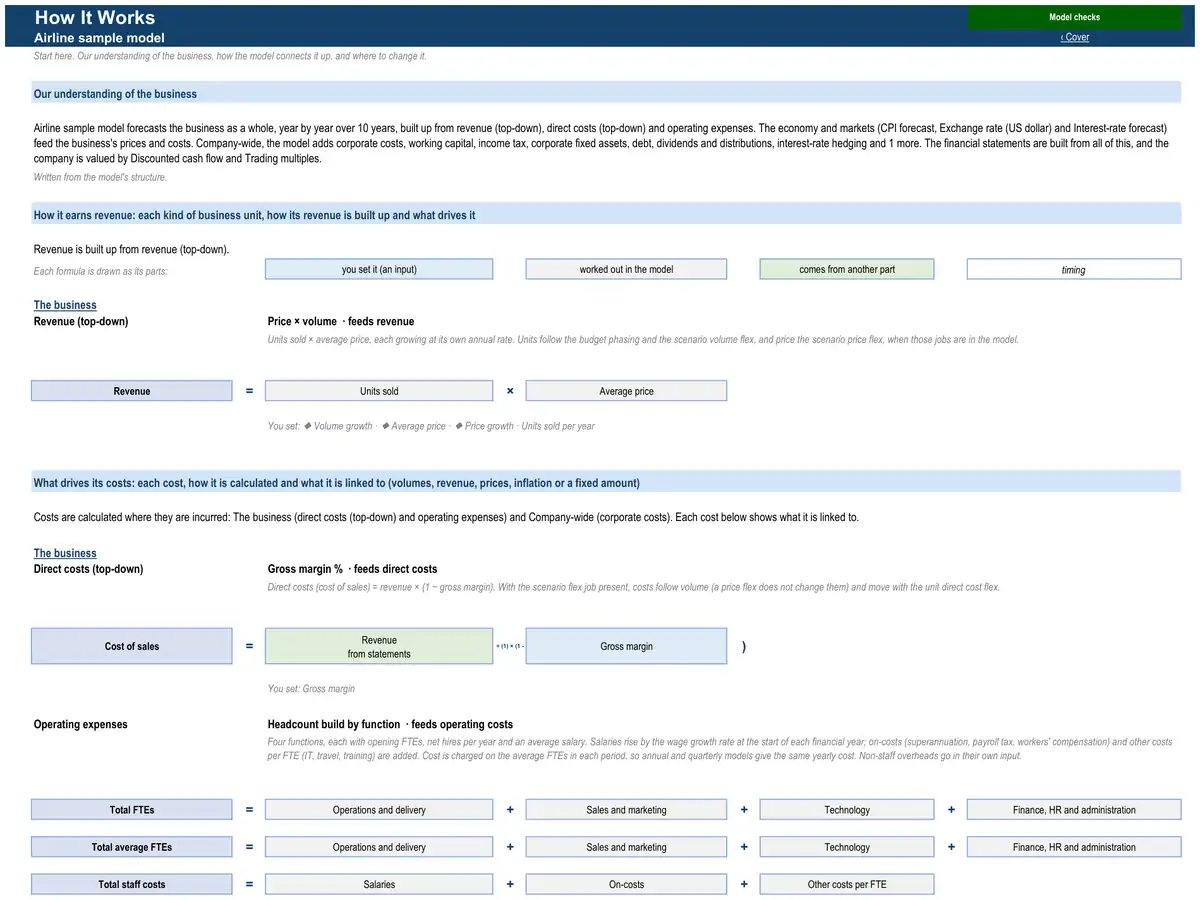1200x900 pixels.
Task: Select Finance, HR and administration in Total FTEs row
Action: tap(1074, 810)
